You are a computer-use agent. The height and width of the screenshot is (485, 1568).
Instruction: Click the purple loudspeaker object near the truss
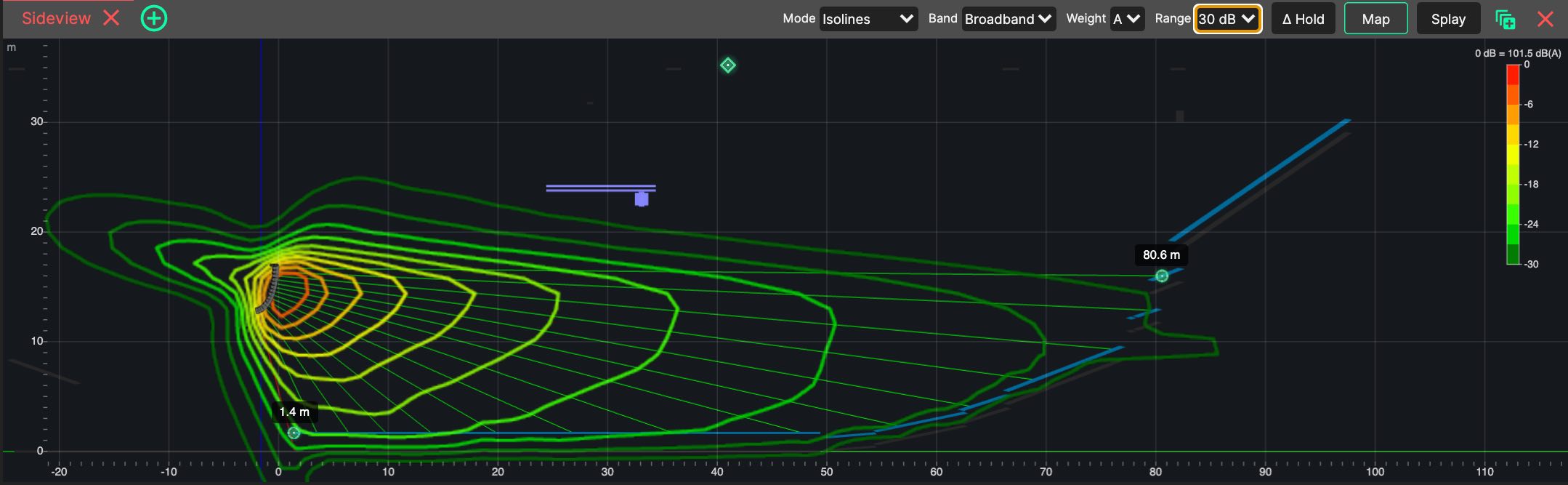(641, 199)
